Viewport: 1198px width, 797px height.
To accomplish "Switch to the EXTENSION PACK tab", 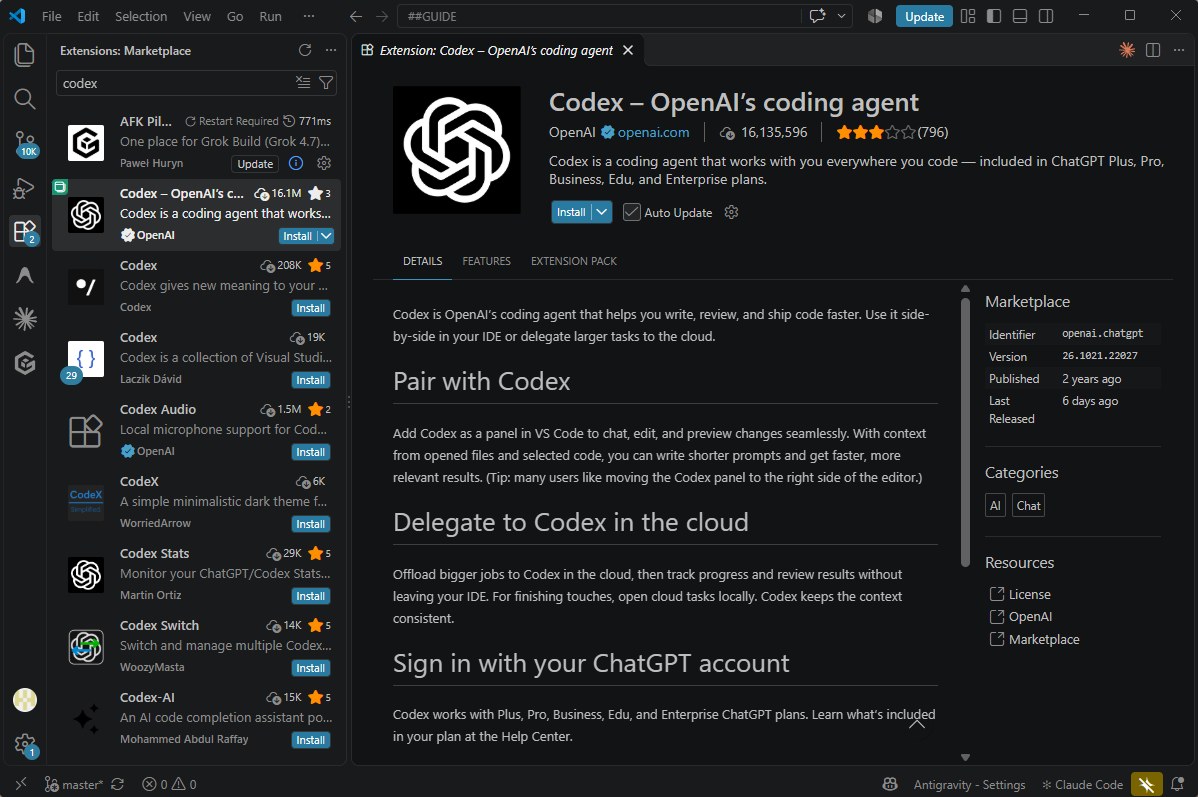I will (x=574, y=261).
